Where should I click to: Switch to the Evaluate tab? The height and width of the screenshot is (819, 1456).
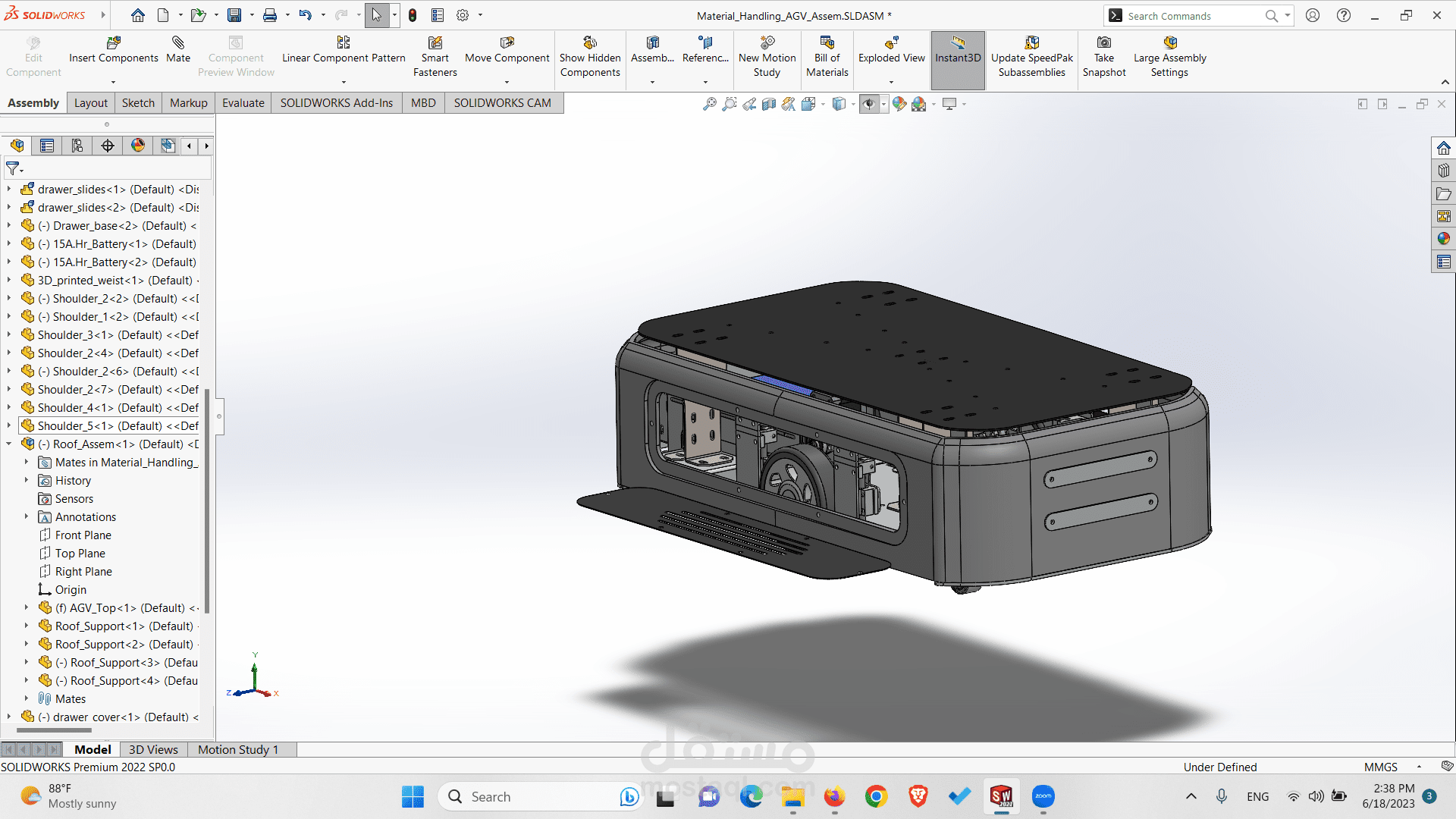pos(243,103)
